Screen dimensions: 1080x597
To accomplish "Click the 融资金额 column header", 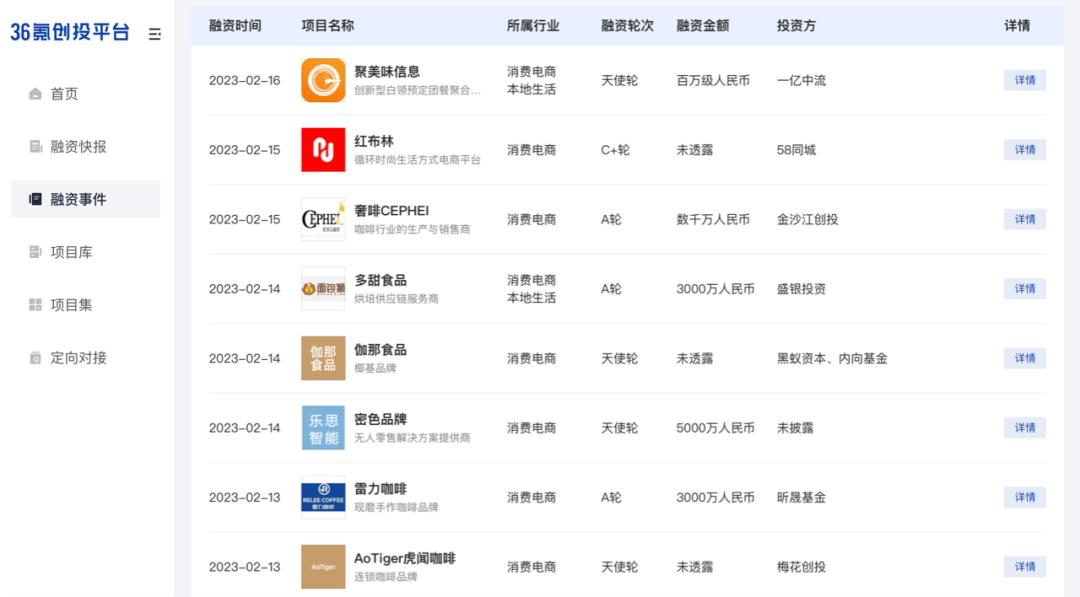I will [x=703, y=25].
